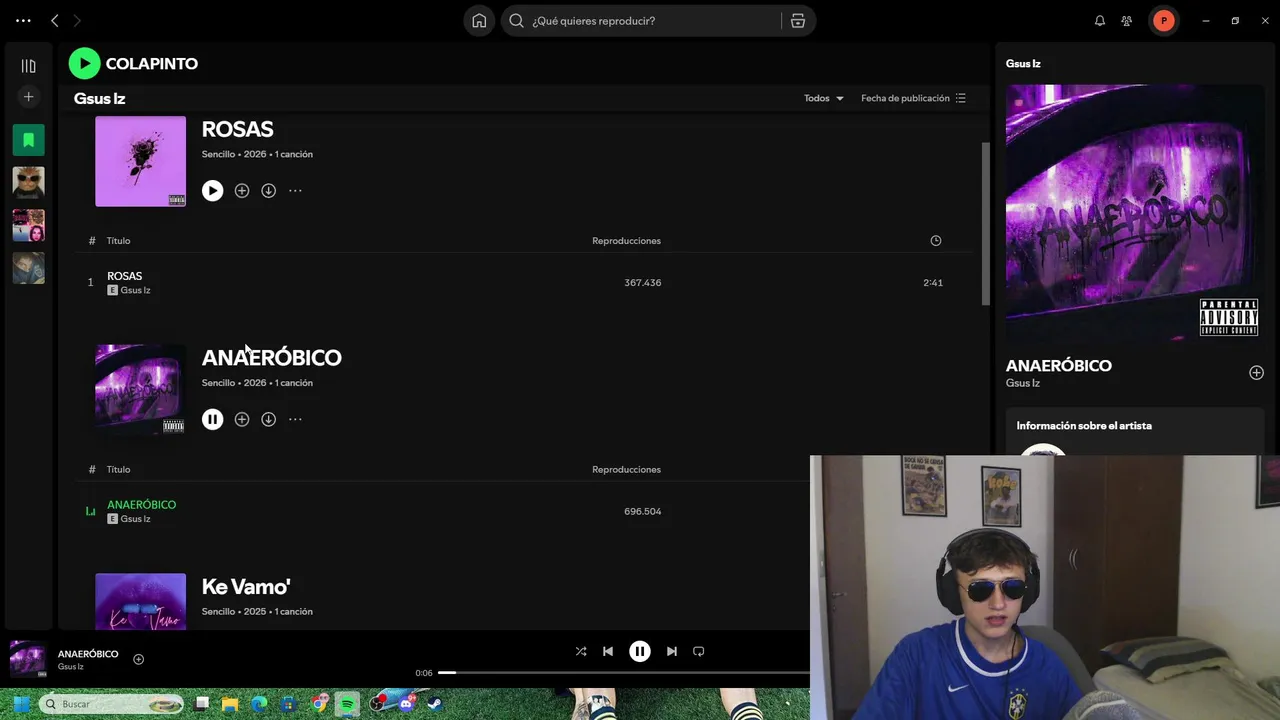Screen dimensions: 1280x720
Task: Open more options for ROSAS
Action: pos(295,190)
